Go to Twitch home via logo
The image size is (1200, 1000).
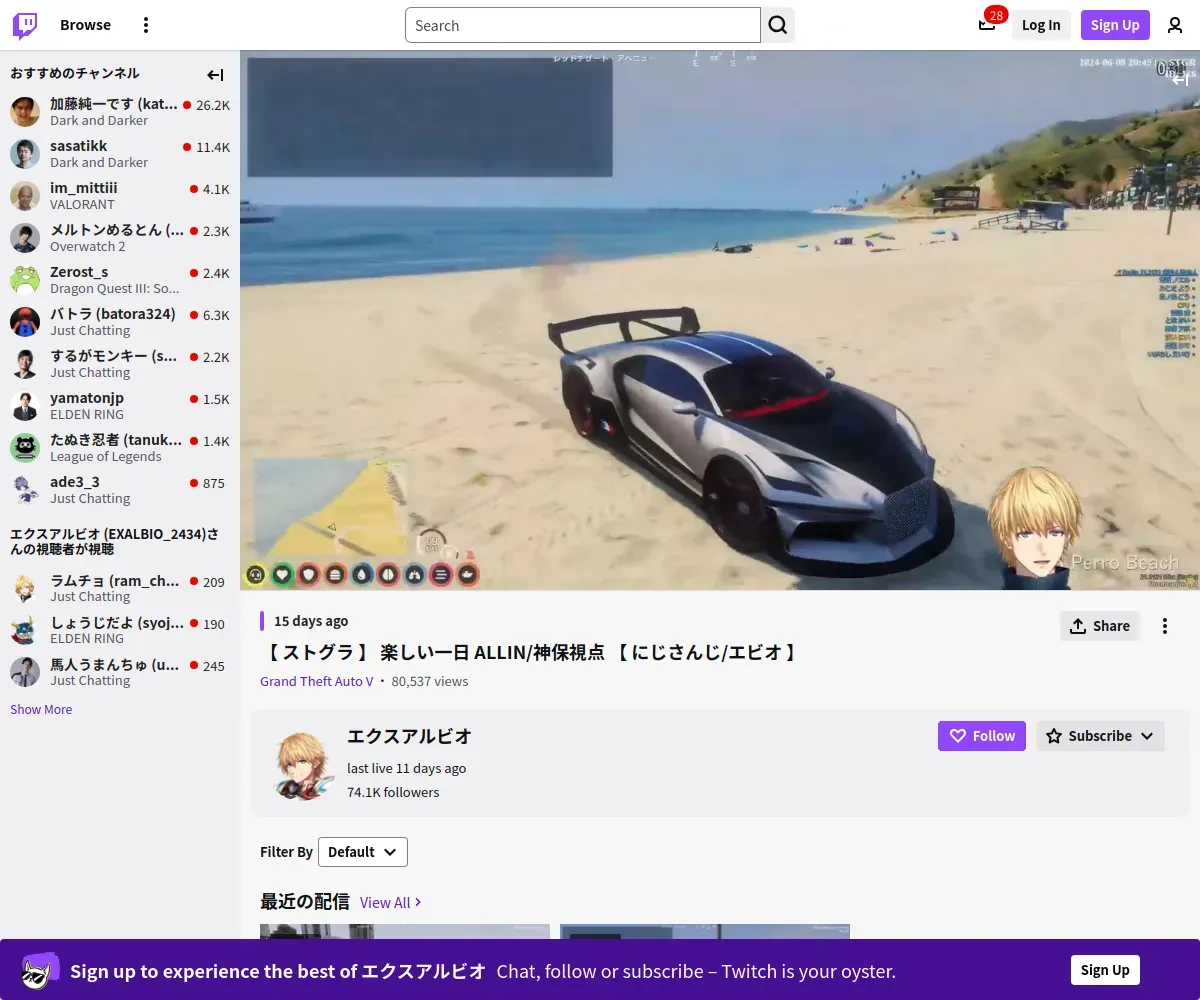[25, 25]
